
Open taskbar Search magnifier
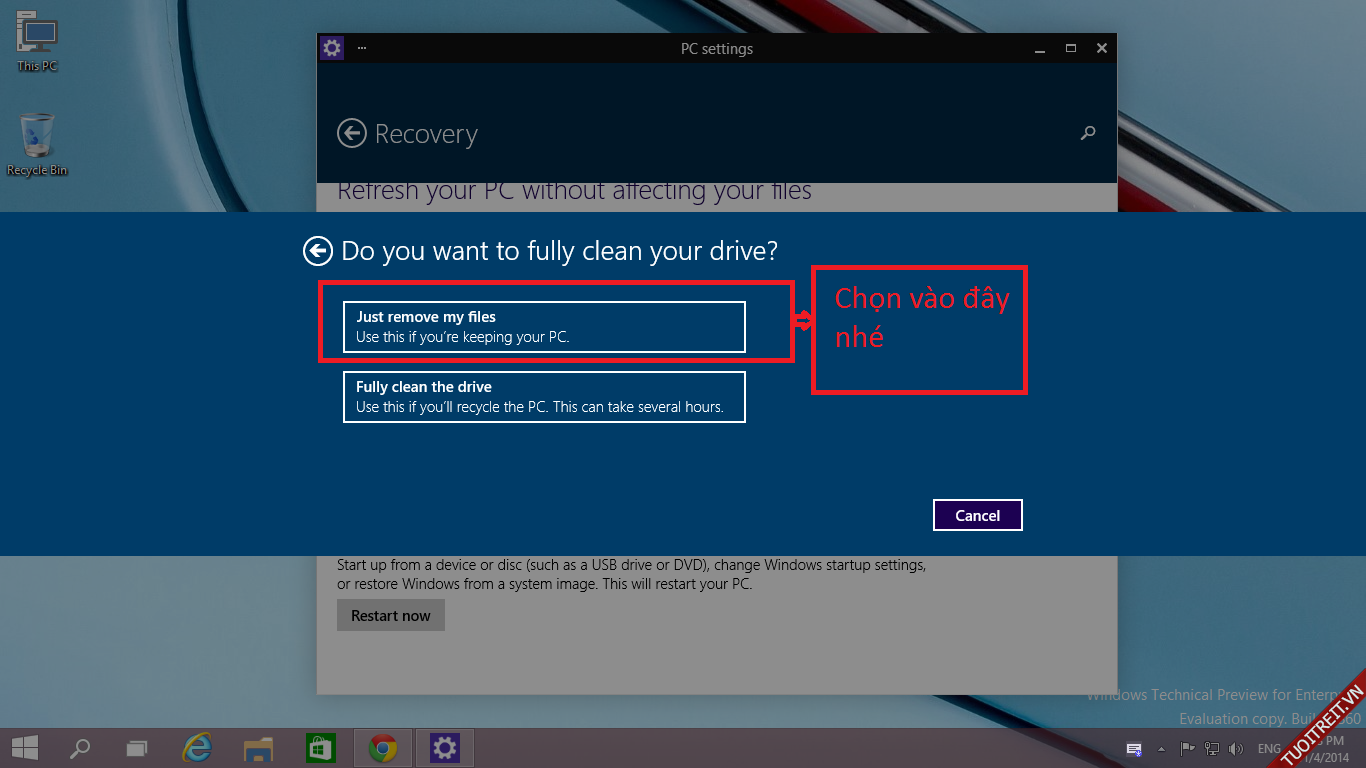[80, 748]
